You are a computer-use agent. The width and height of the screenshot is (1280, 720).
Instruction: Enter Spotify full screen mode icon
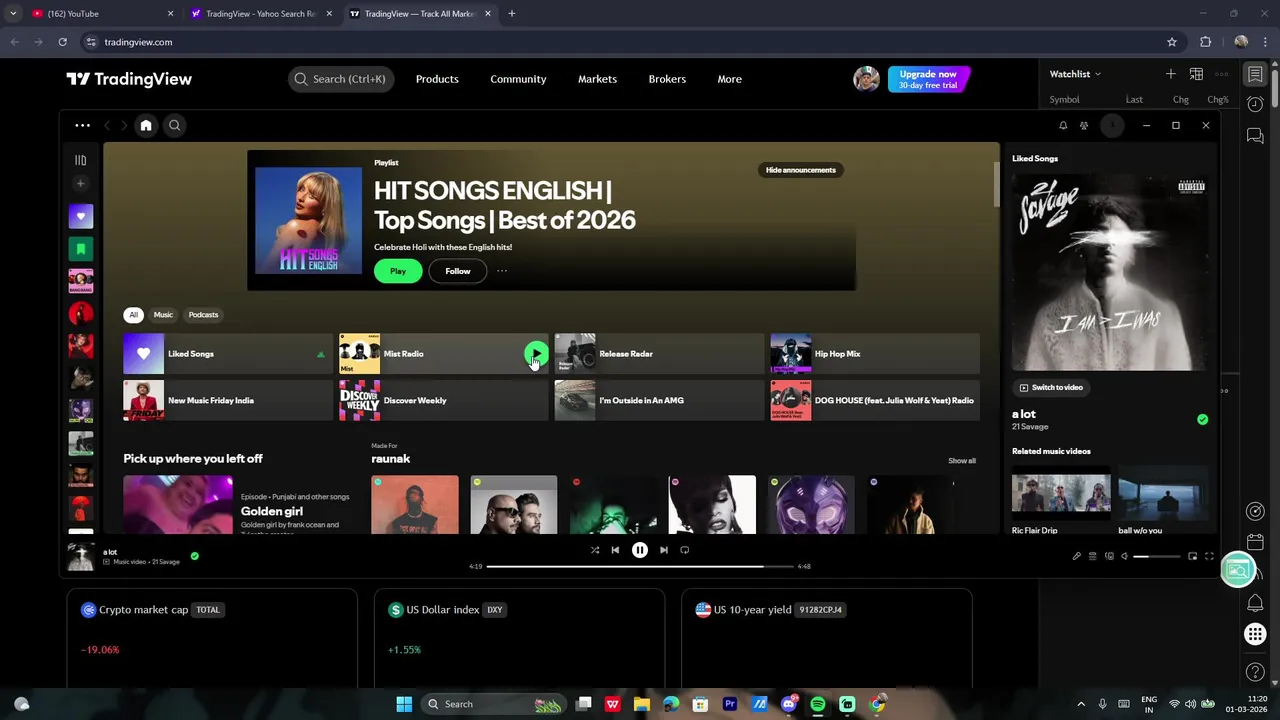pyautogui.click(x=1209, y=556)
